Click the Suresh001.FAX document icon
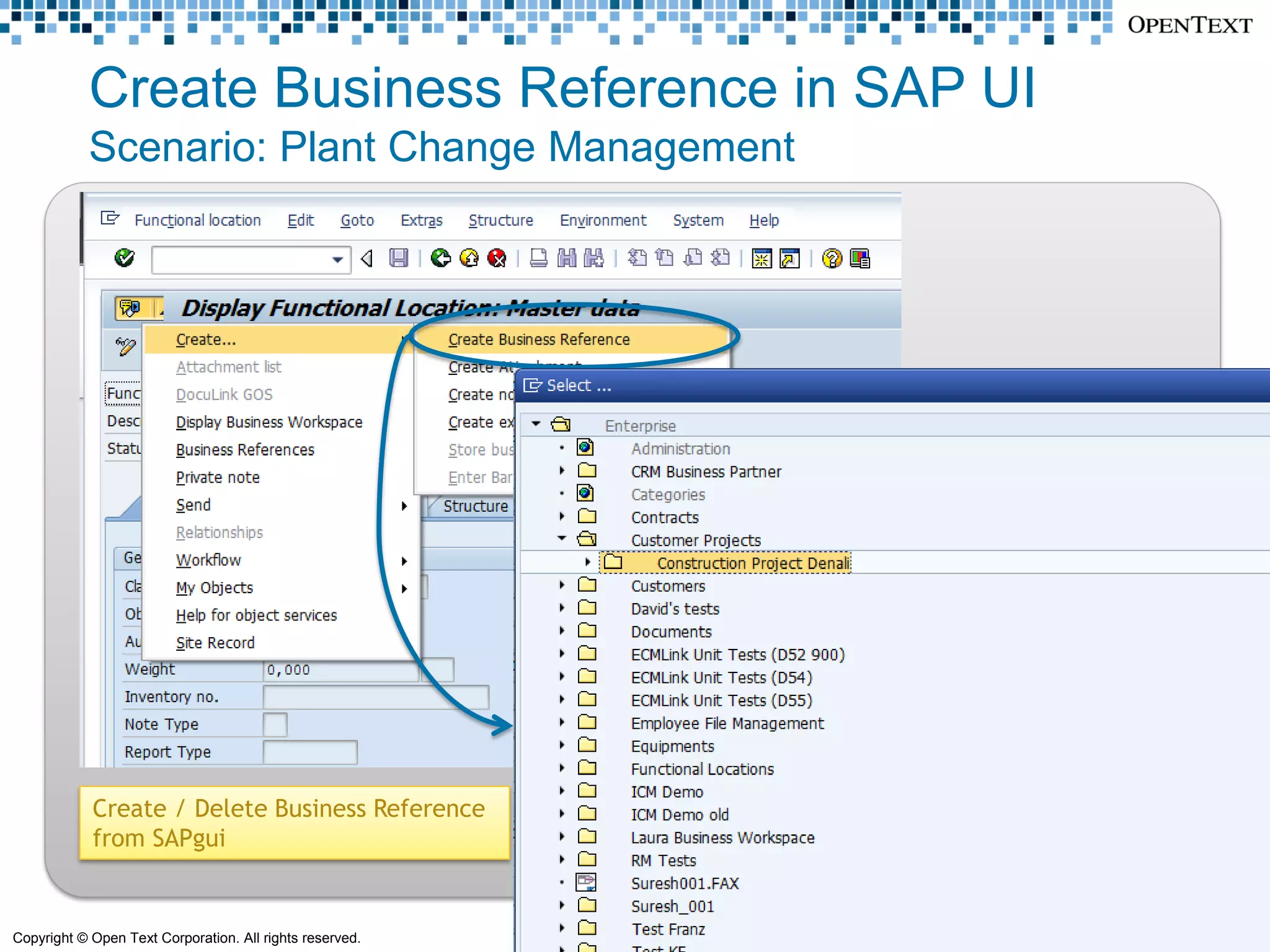1270x952 pixels. pyautogui.click(x=586, y=882)
